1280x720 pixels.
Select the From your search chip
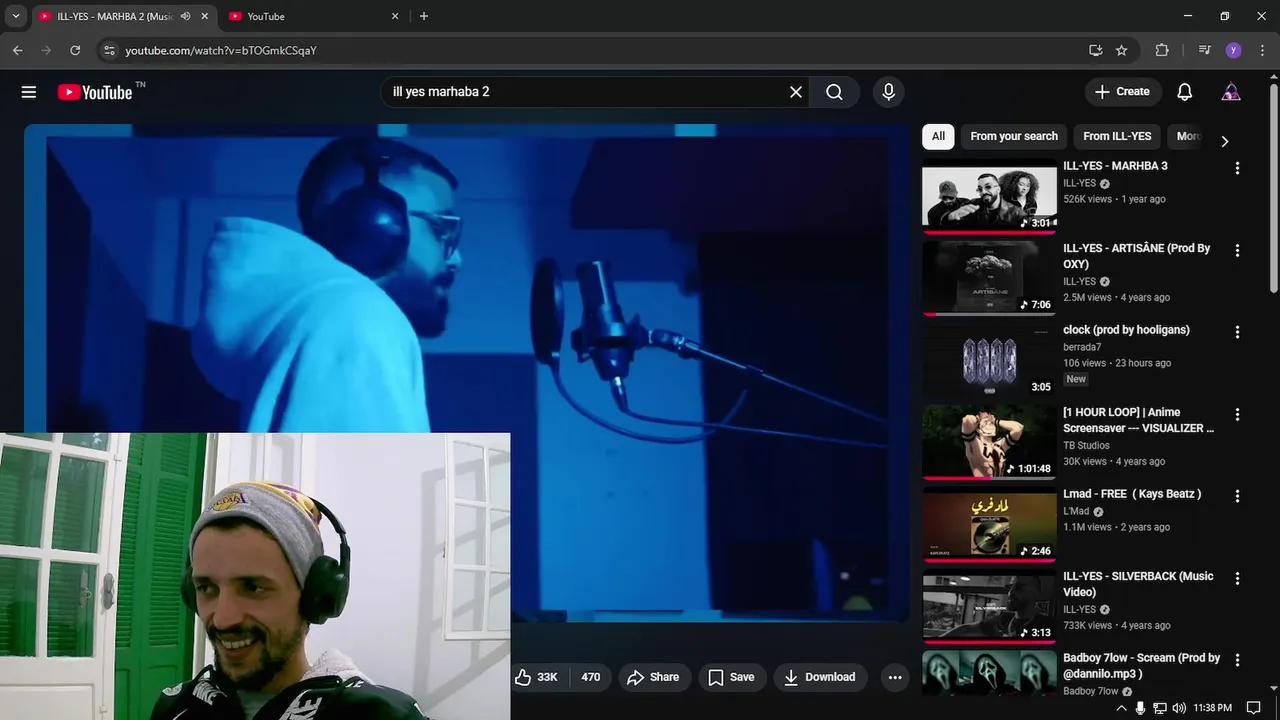click(1013, 137)
